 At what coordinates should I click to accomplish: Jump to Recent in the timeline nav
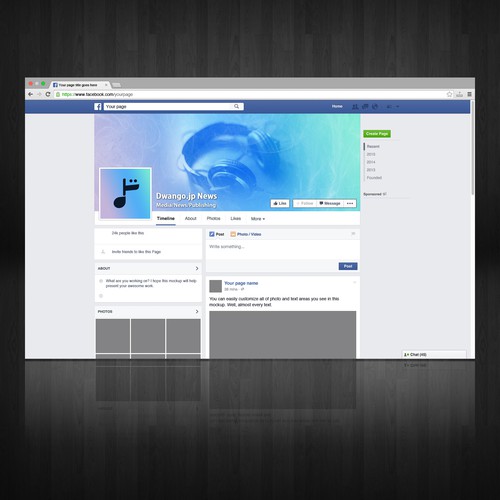pos(373,147)
